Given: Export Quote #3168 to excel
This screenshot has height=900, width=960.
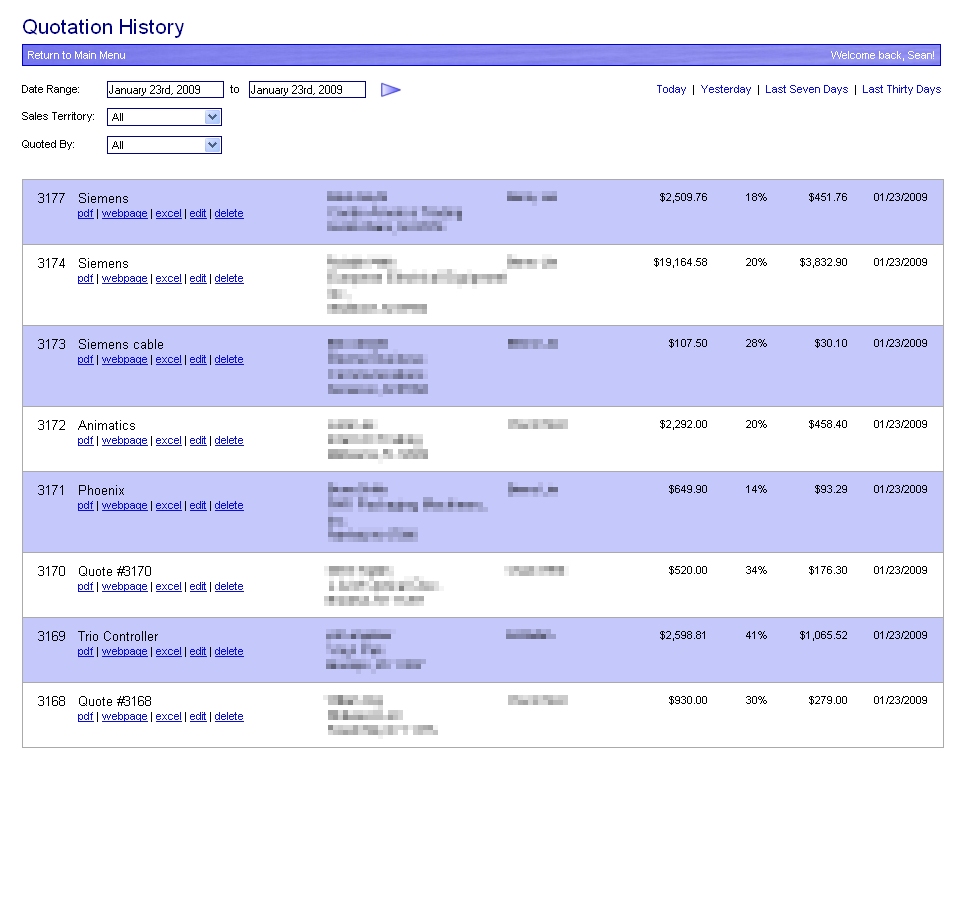Looking at the screenshot, I should [x=168, y=716].
